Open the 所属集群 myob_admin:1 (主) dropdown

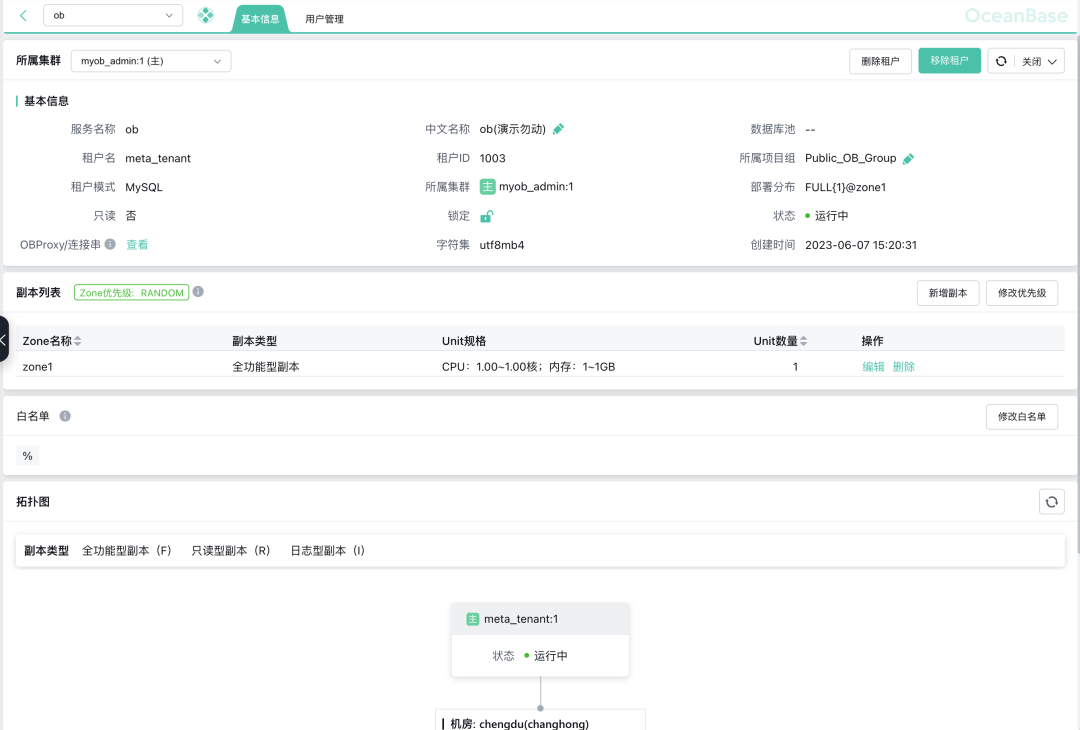point(151,61)
